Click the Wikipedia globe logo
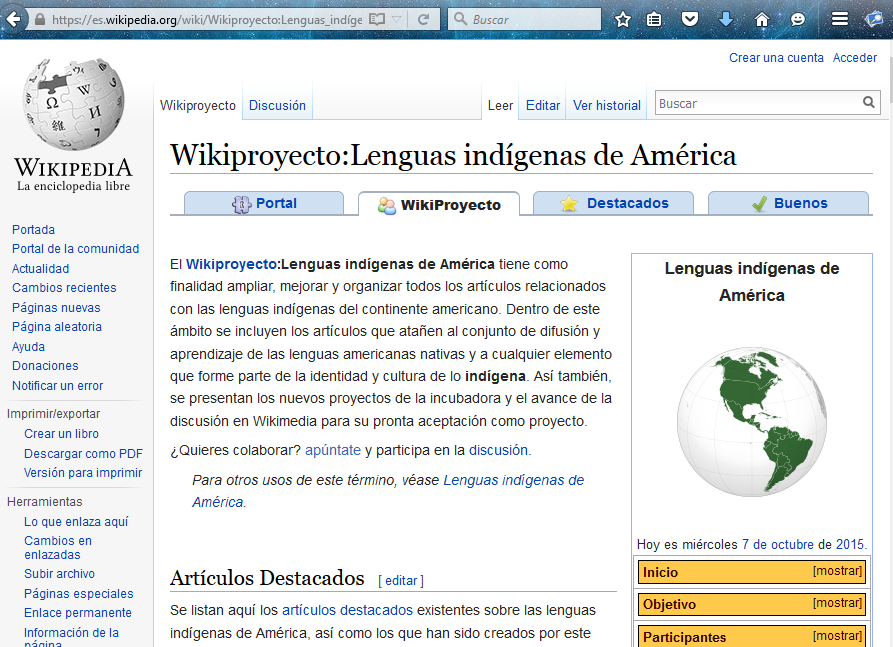This screenshot has height=647, width=893. [x=73, y=104]
